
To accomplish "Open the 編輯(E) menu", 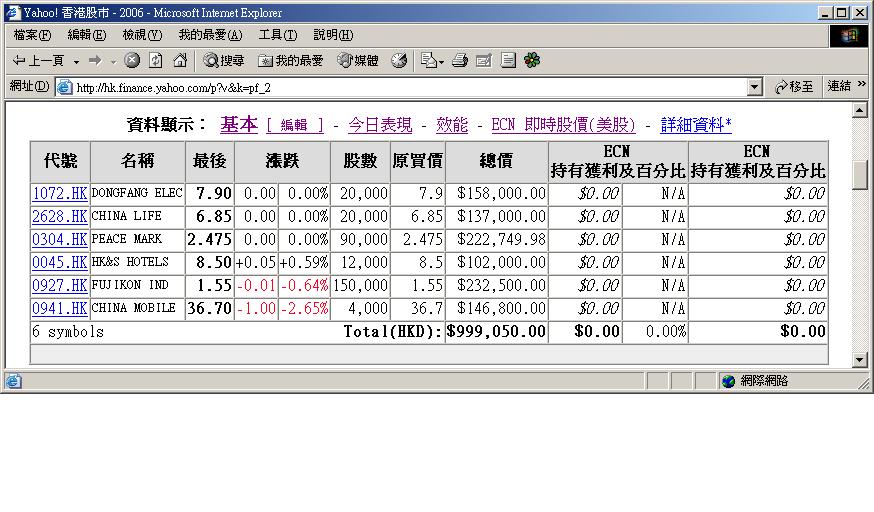I will [x=86, y=35].
